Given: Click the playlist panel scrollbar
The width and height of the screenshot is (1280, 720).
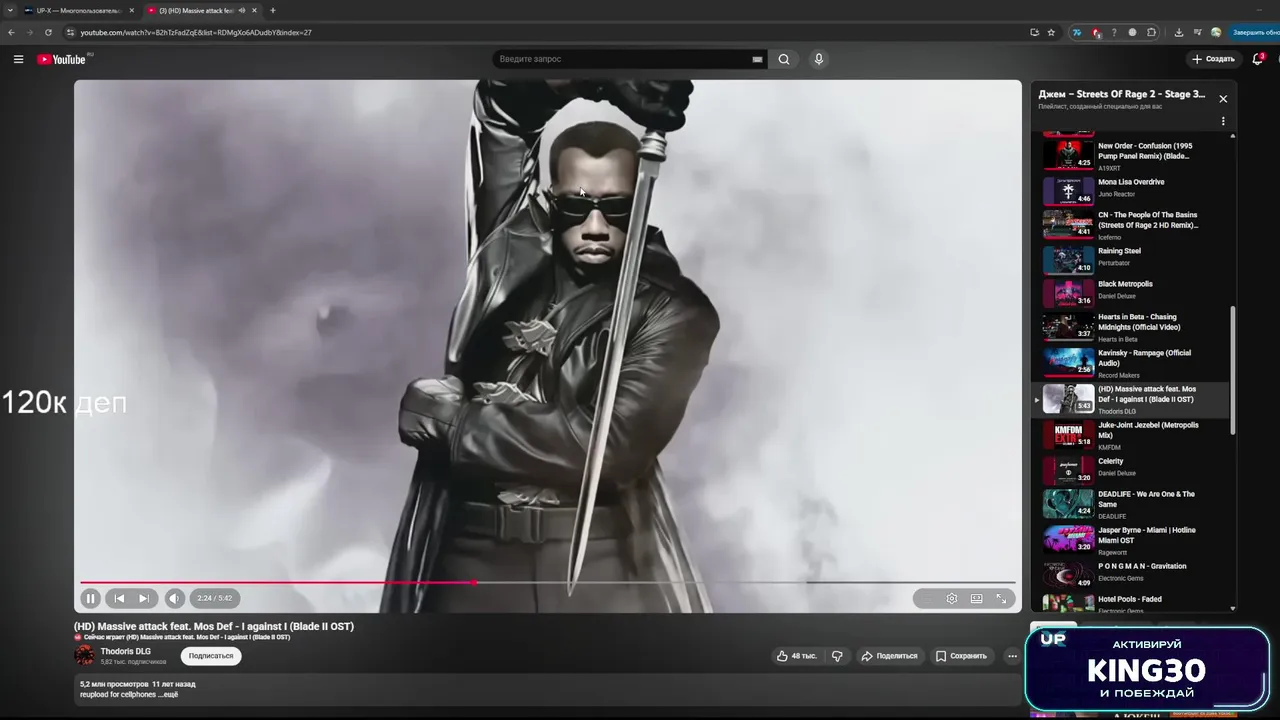Looking at the screenshot, I should pos(1232,369).
